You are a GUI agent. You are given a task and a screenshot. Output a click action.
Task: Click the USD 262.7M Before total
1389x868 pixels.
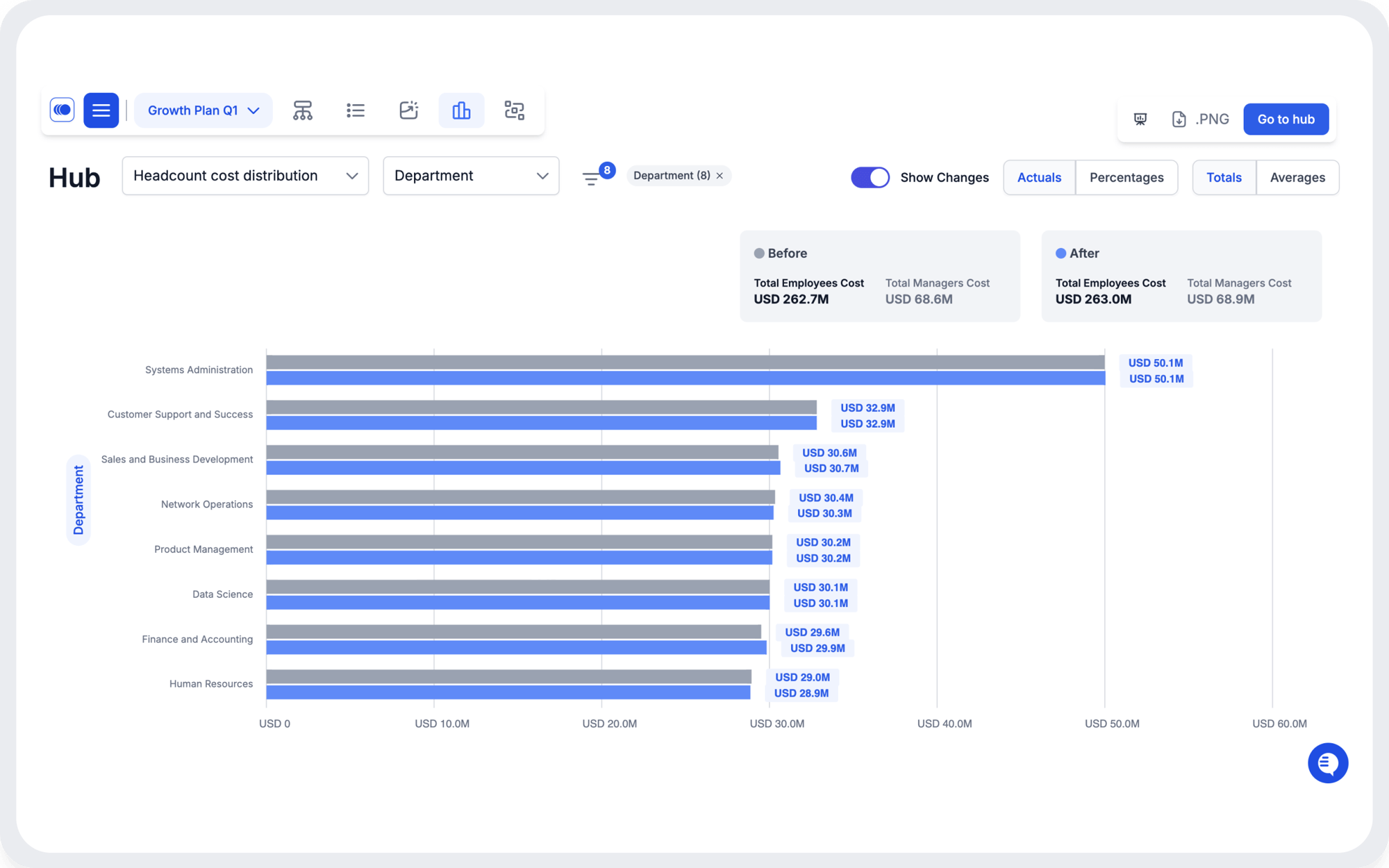coord(791,299)
